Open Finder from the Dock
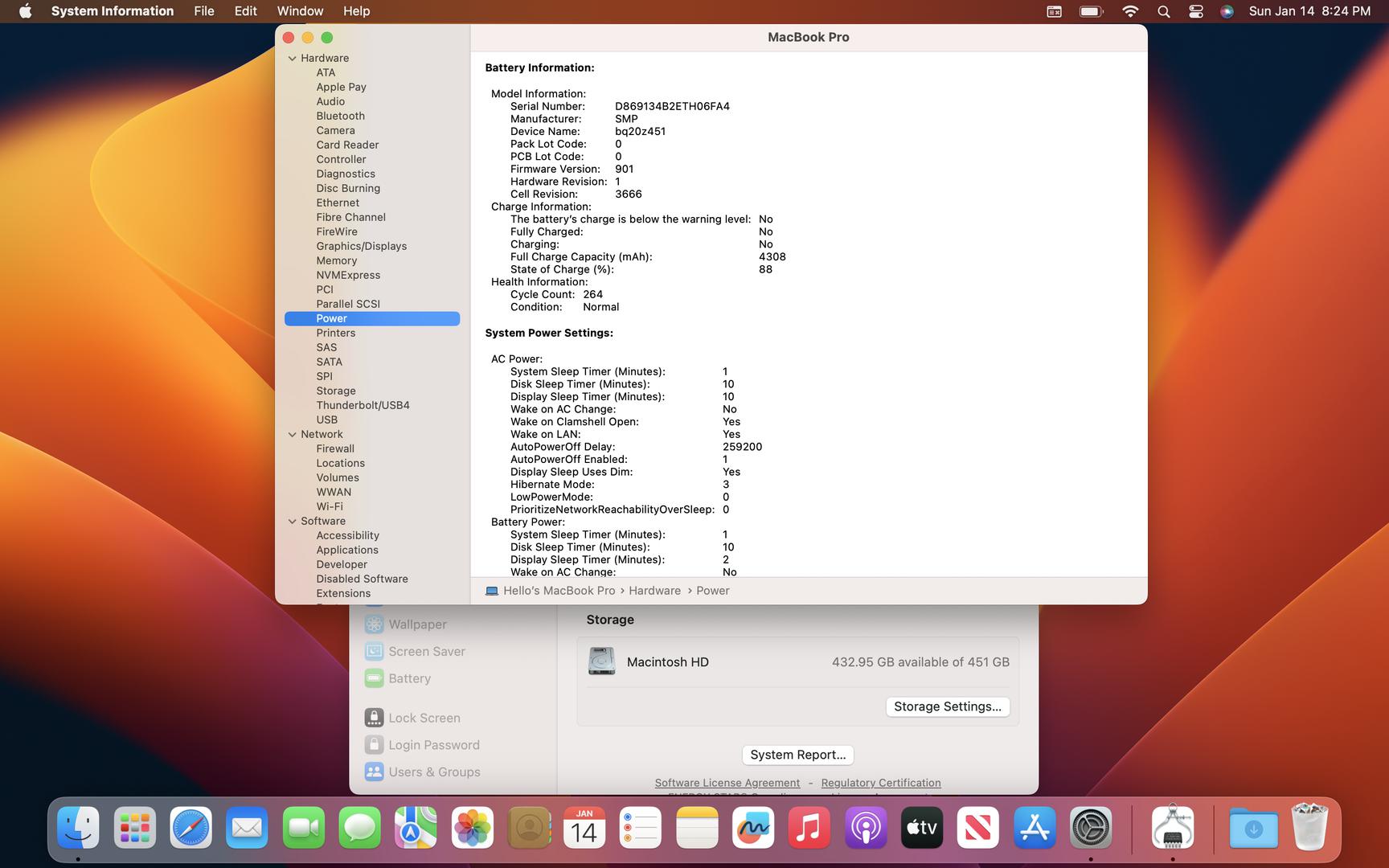Image resolution: width=1389 pixels, height=868 pixels. pos(78,827)
